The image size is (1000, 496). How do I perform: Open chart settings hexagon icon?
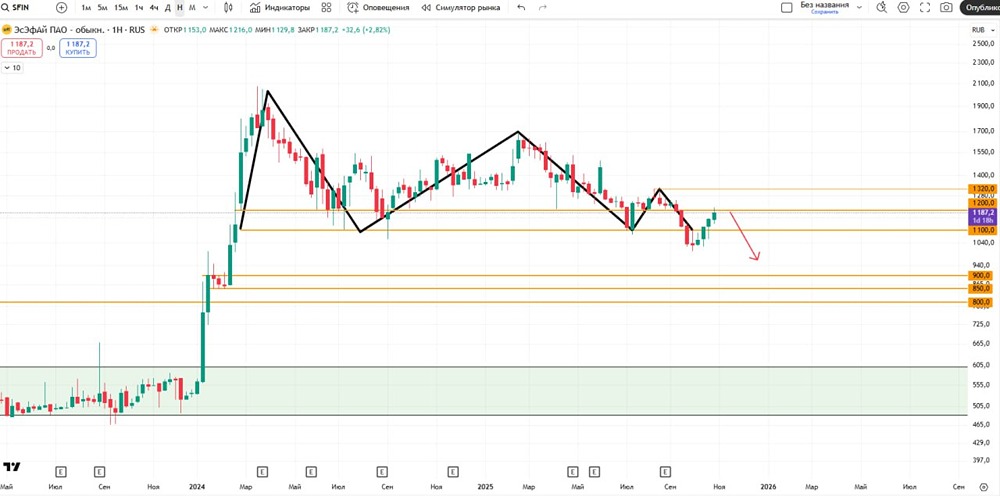click(903, 8)
